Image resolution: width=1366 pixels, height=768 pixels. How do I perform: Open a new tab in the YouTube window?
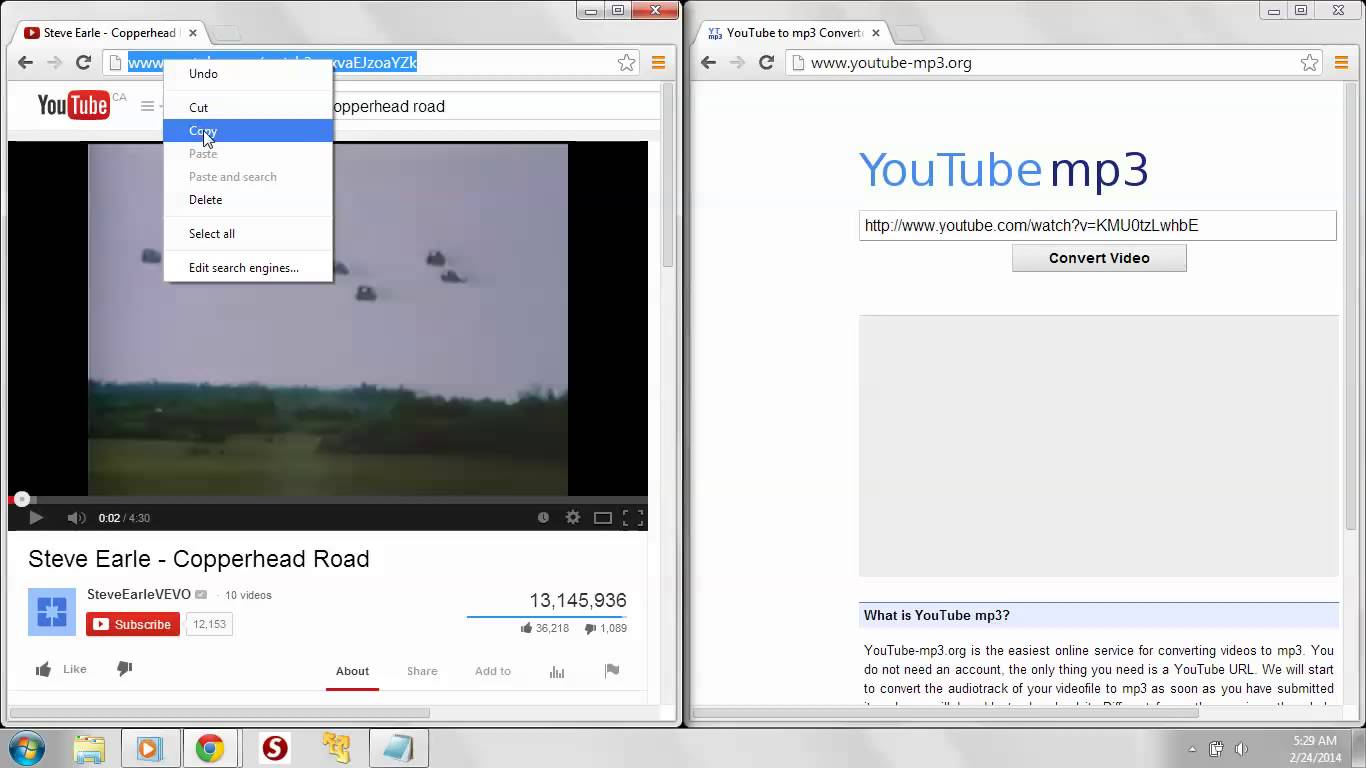coord(227,34)
